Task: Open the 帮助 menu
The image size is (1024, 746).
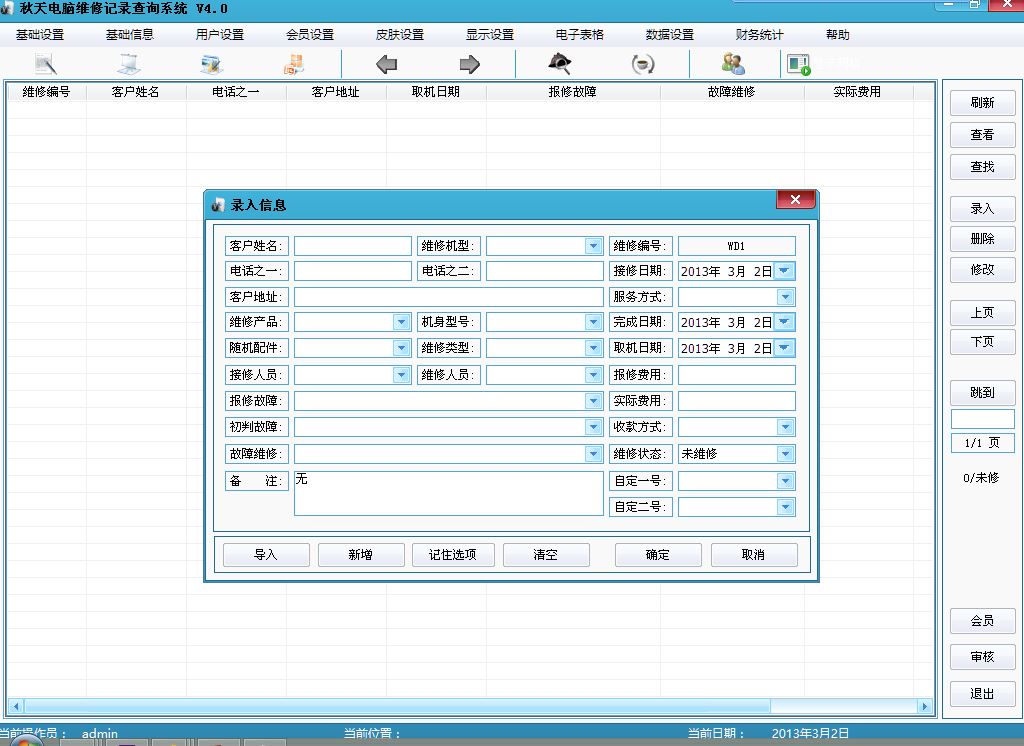Action: click(x=837, y=35)
